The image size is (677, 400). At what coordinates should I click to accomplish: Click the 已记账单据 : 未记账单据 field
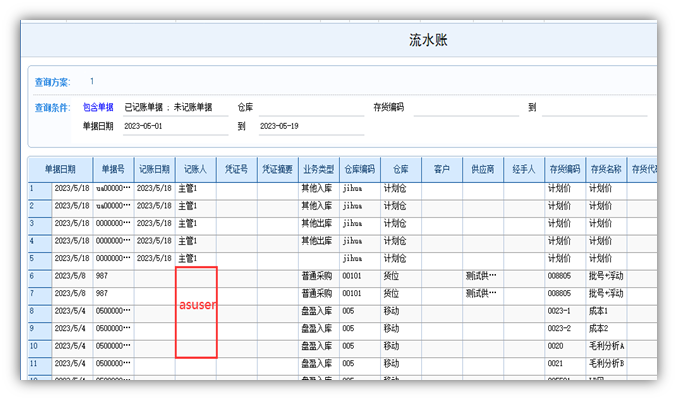[x=175, y=108]
